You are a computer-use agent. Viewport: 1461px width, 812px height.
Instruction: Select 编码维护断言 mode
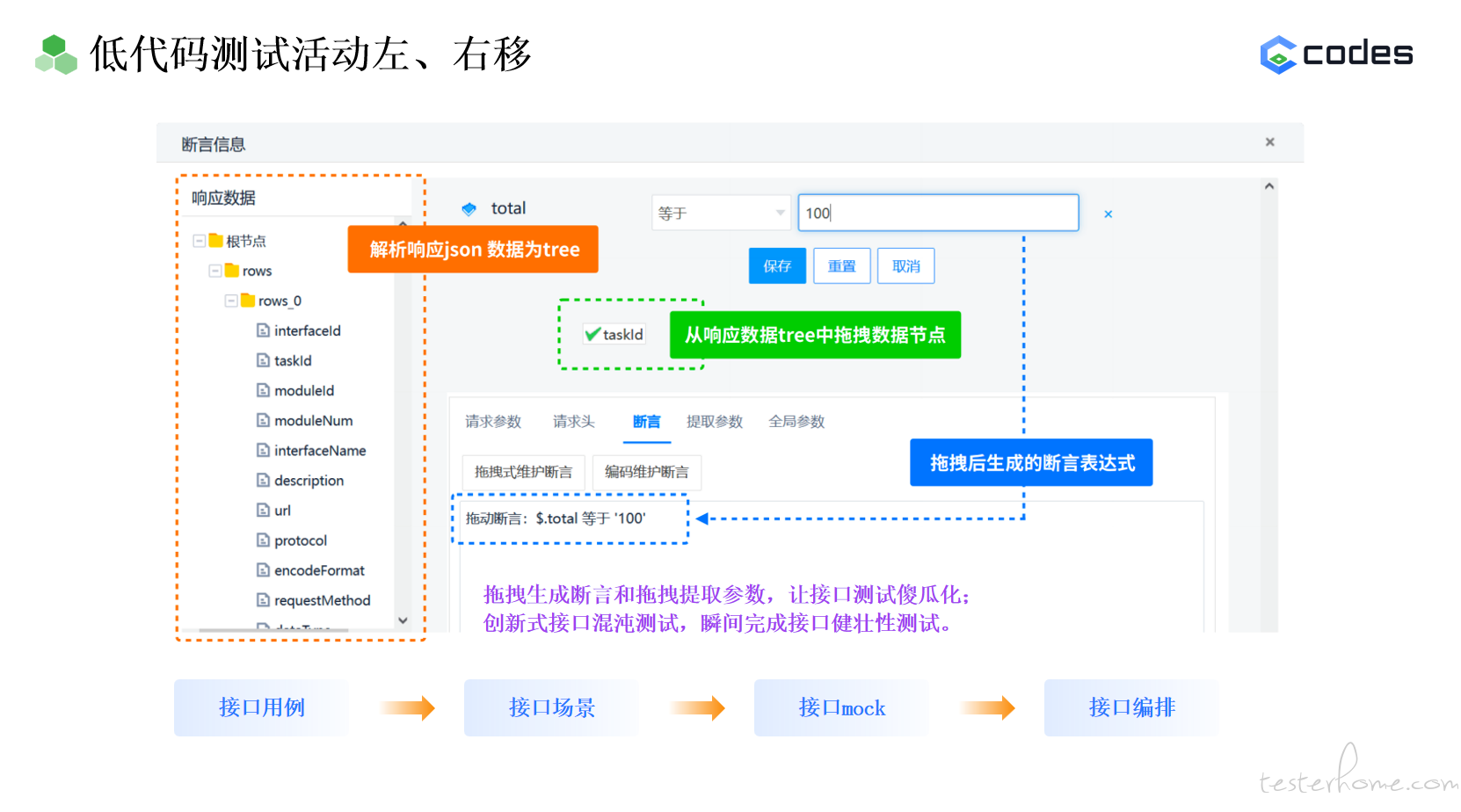coord(646,472)
